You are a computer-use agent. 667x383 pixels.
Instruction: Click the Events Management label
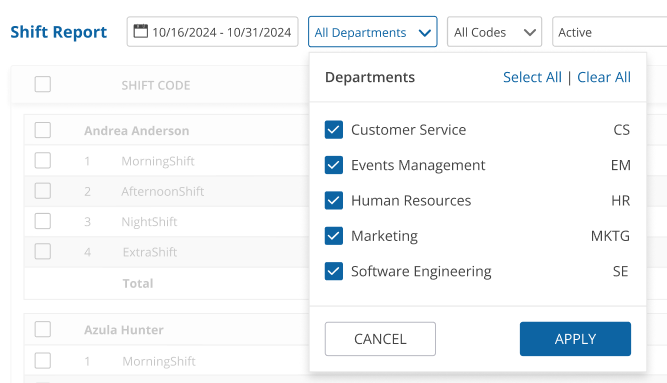click(x=418, y=165)
